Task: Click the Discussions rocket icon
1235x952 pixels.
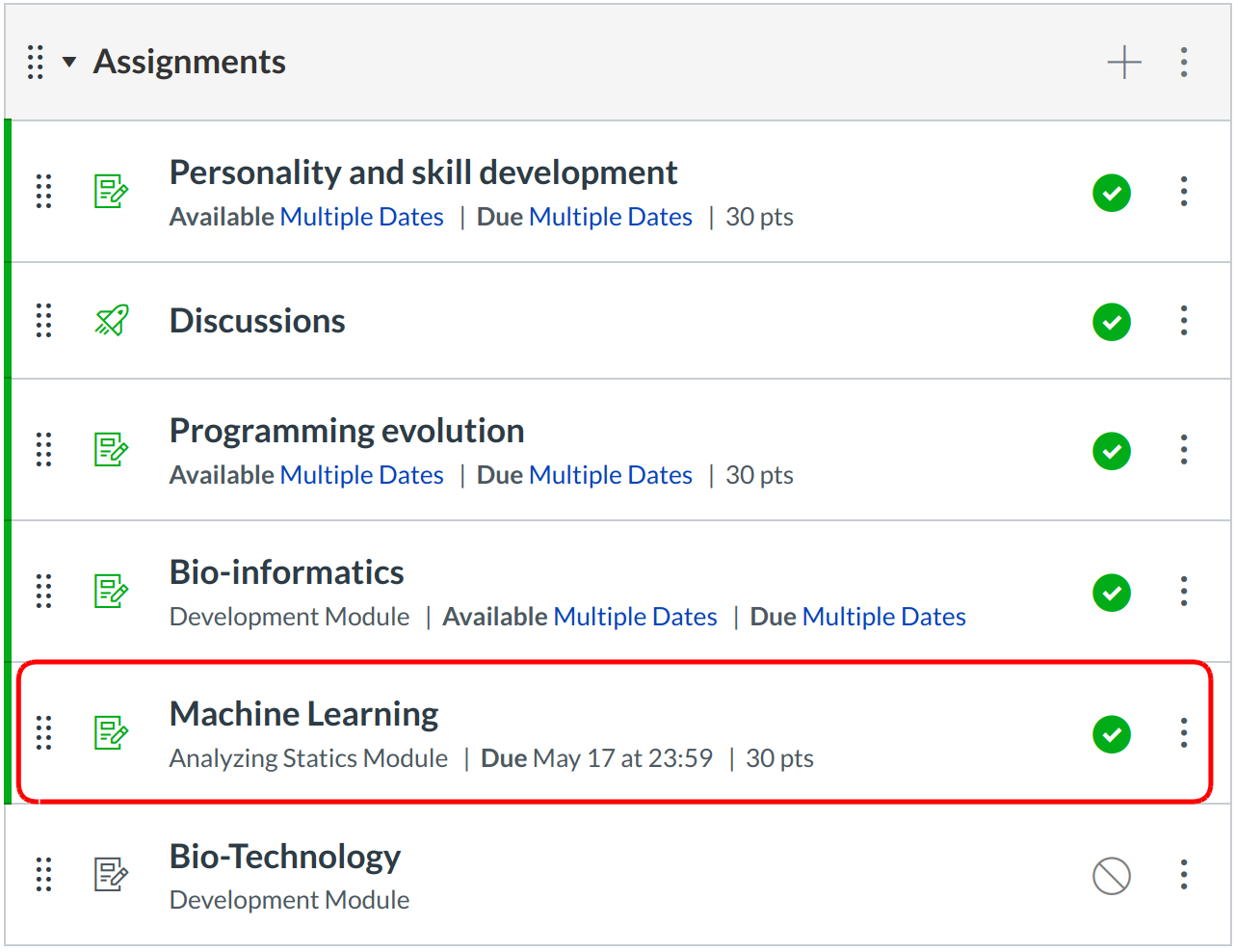Action: pyautogui.click(x=112, y=321)
